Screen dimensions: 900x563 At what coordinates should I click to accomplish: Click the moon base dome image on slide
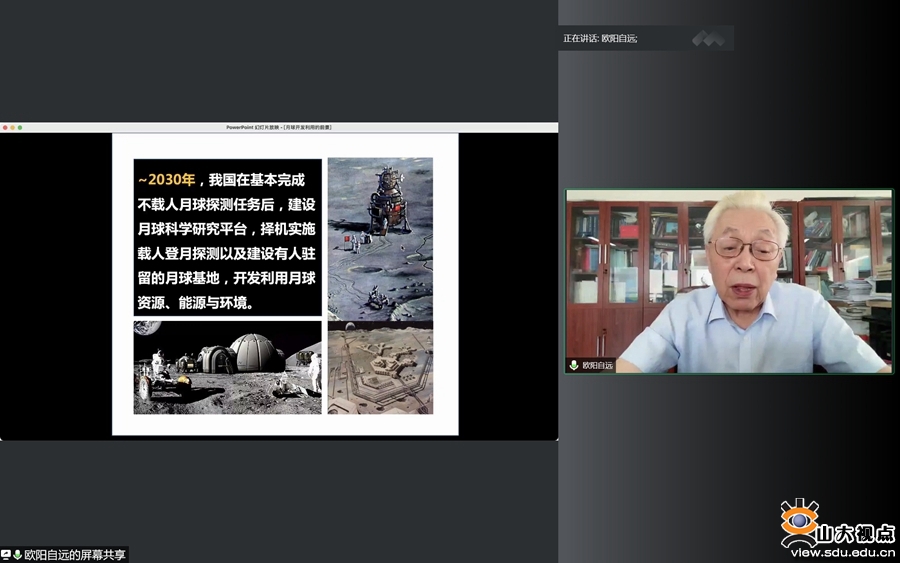coord(227,367)
